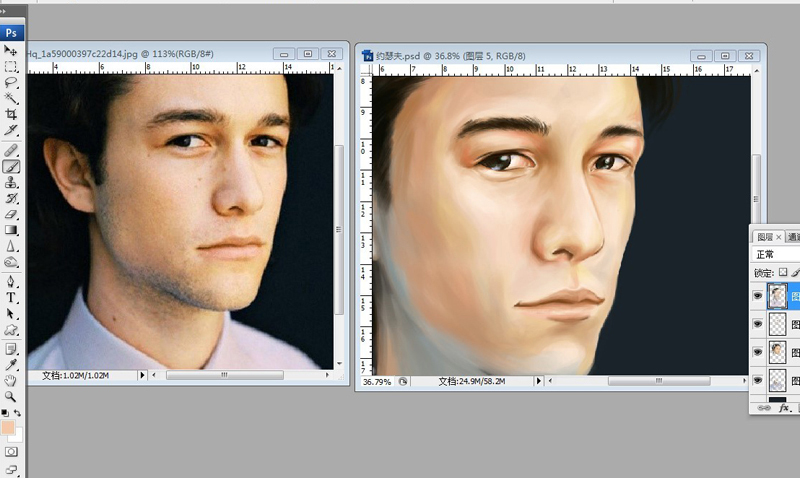
Task: Click scroll down arrow in jpg window
Action: (x=339, y=364)
